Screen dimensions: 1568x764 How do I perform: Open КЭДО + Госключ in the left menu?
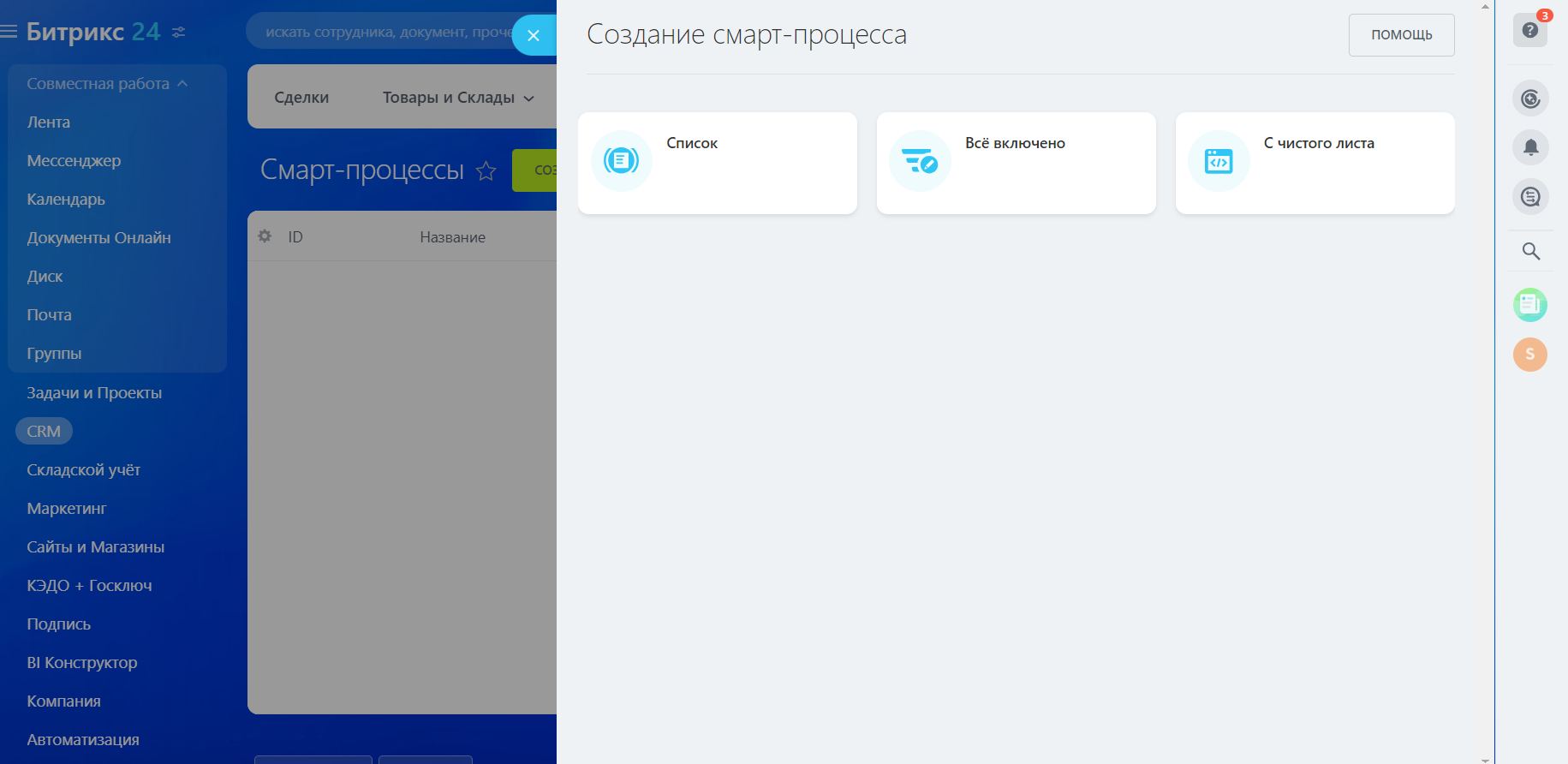tap(89, 586)
